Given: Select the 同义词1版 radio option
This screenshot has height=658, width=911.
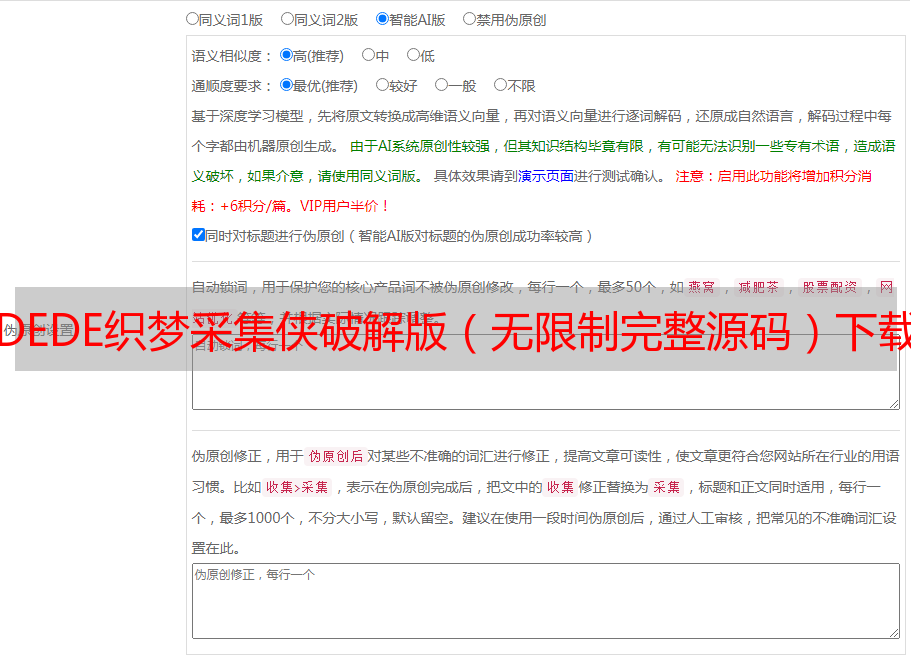Looking at the screenshot, I should coord(192,19).
